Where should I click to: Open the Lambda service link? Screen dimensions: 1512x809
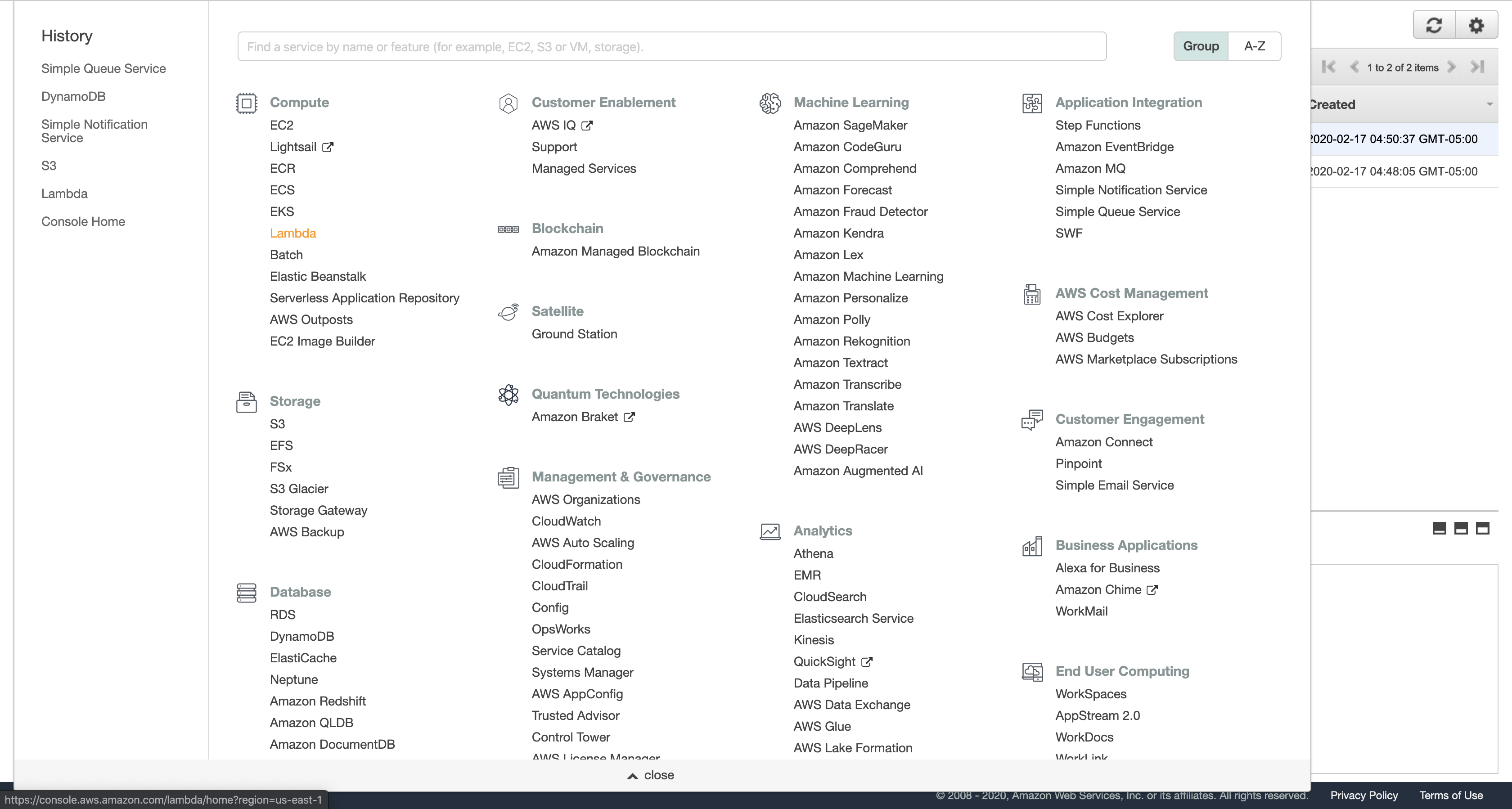point(292,233)
